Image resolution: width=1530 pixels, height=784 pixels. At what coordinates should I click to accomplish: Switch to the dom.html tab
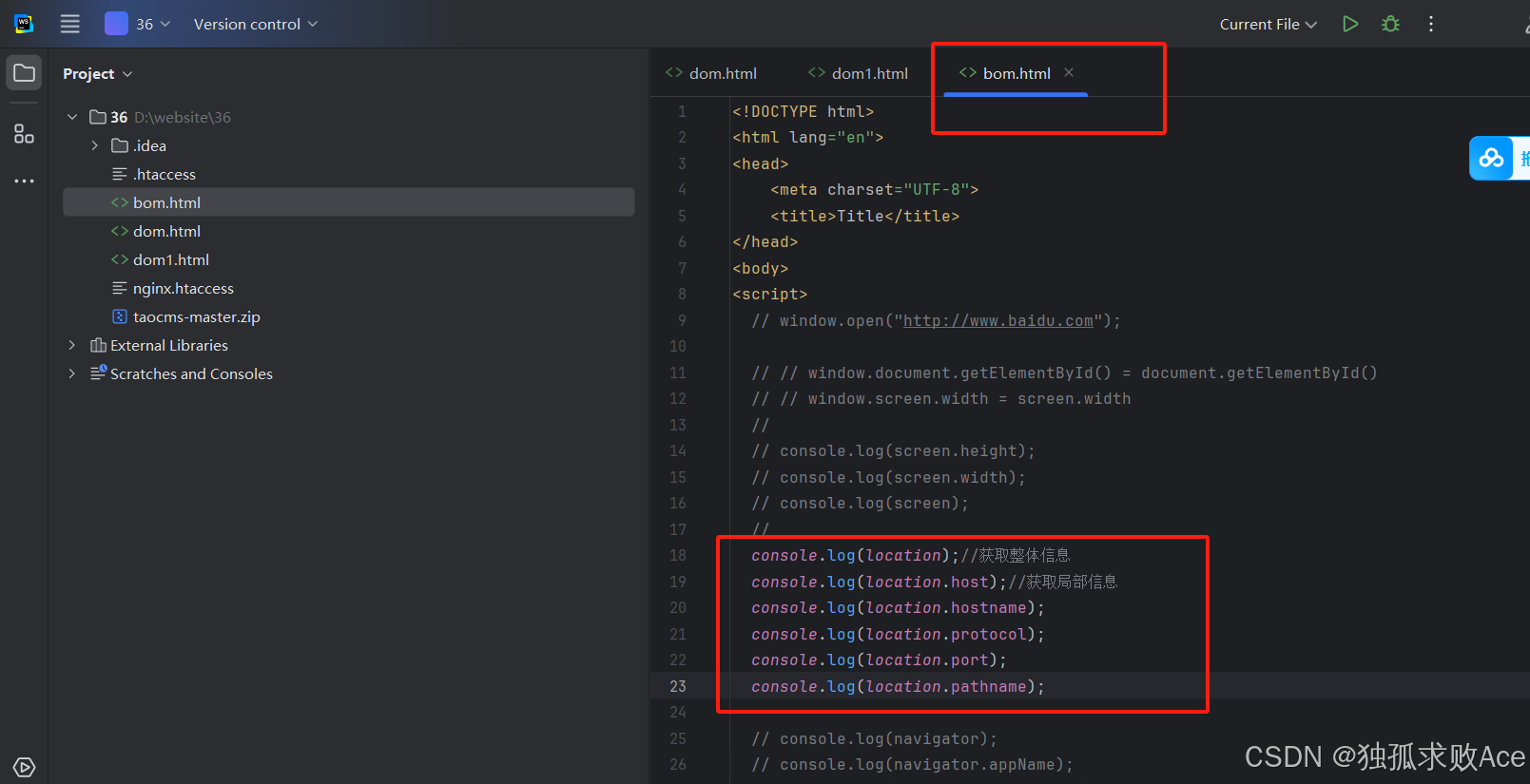[x=712, y=73]
